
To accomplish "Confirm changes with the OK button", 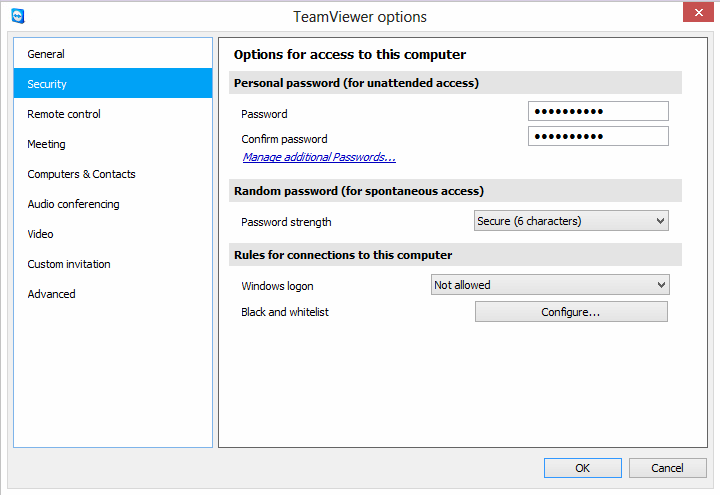I will [x=582, y=468].
